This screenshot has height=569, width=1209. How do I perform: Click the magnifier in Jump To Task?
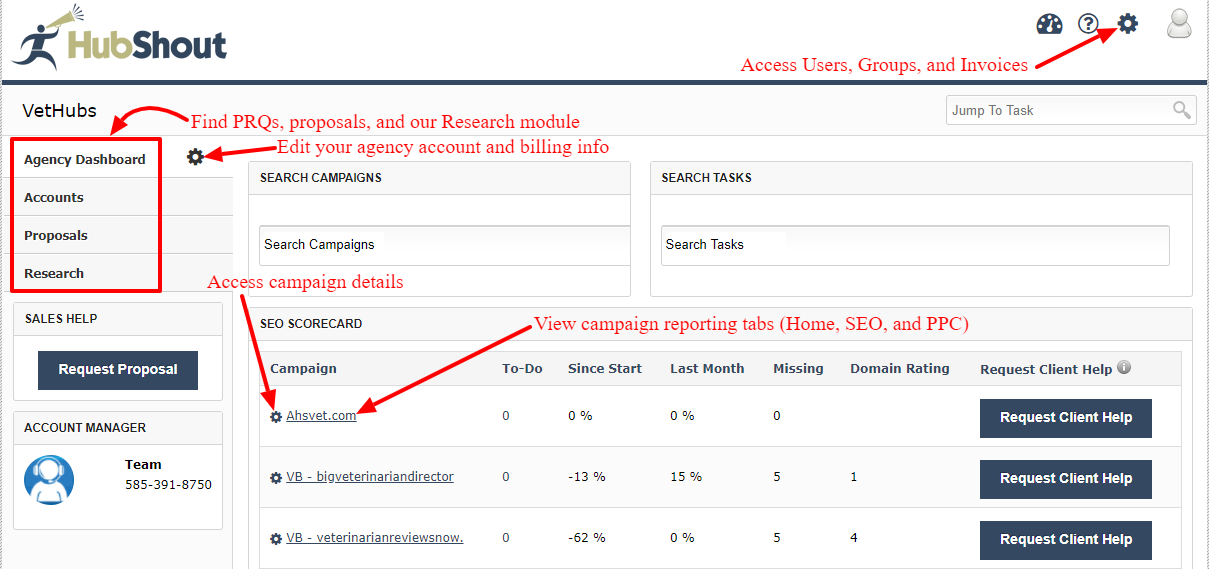tap(1182, 110)
